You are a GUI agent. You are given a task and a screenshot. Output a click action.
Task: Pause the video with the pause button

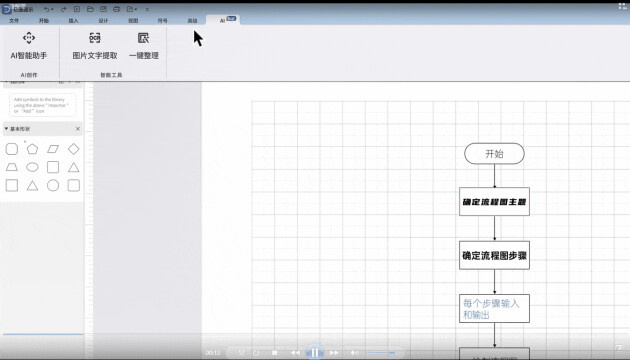point(315,352)
